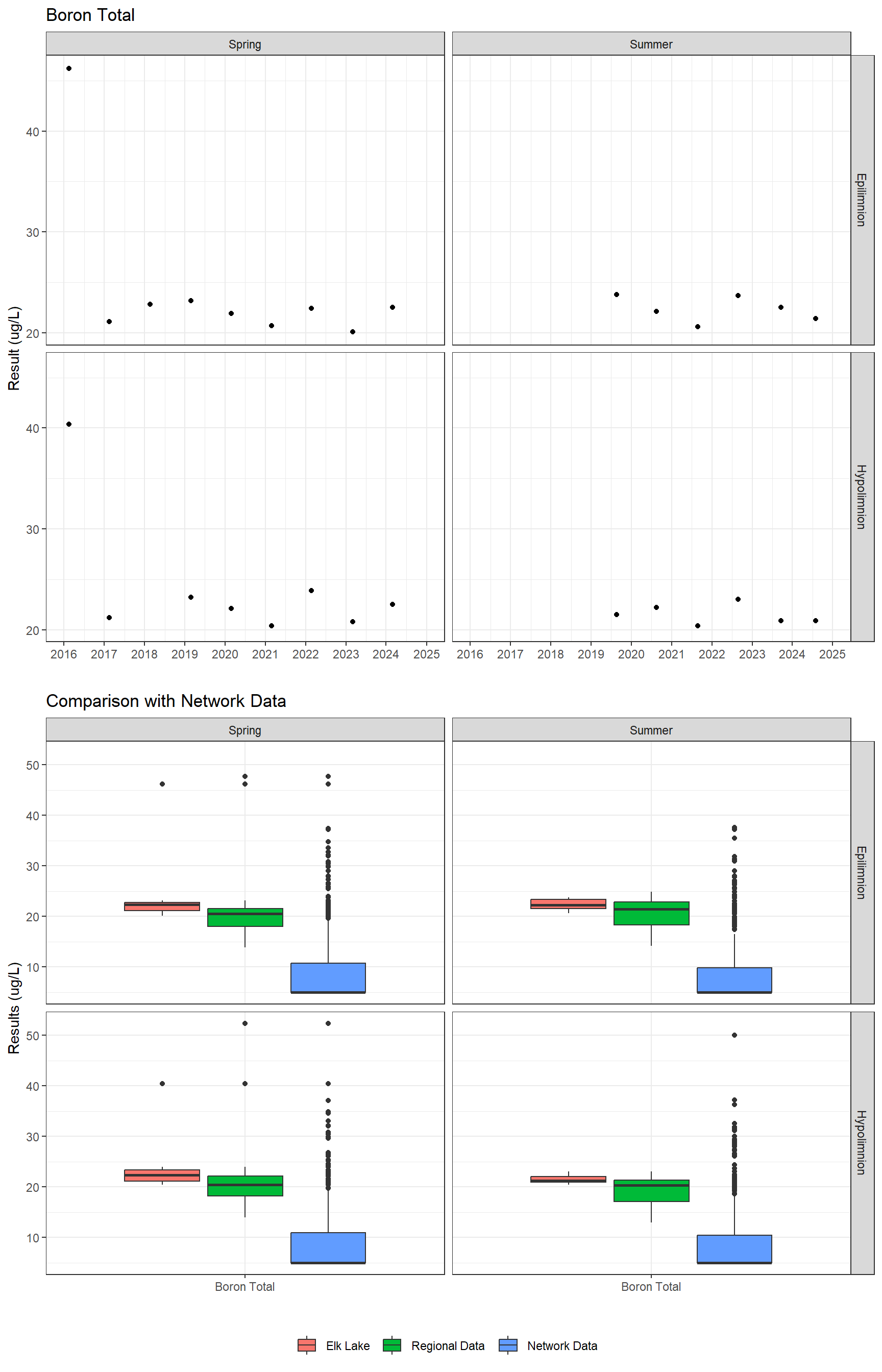Click the Network Data box in Spring Epilimnion comparison
The height and width of the screenshot is (1372, 882).
[x=328, y=978]
